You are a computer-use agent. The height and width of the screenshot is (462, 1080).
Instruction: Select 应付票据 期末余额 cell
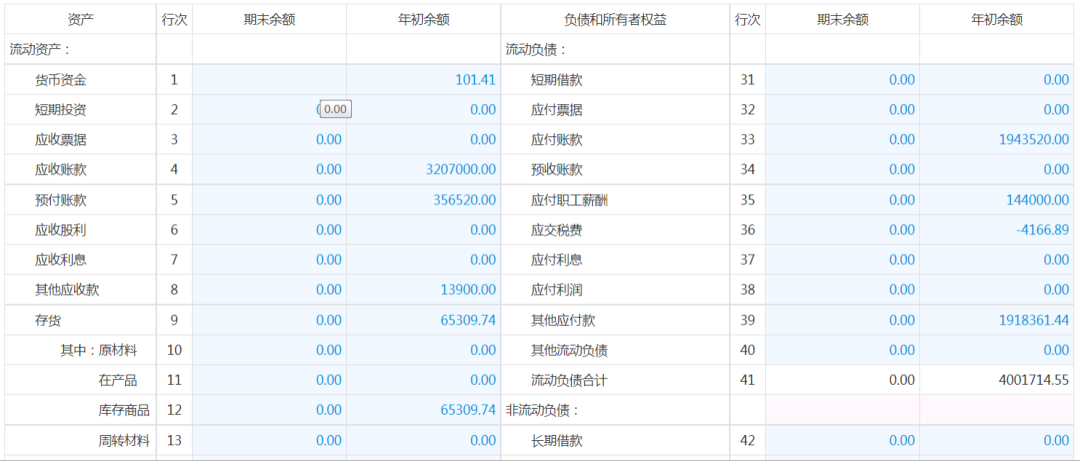[842, 109]
